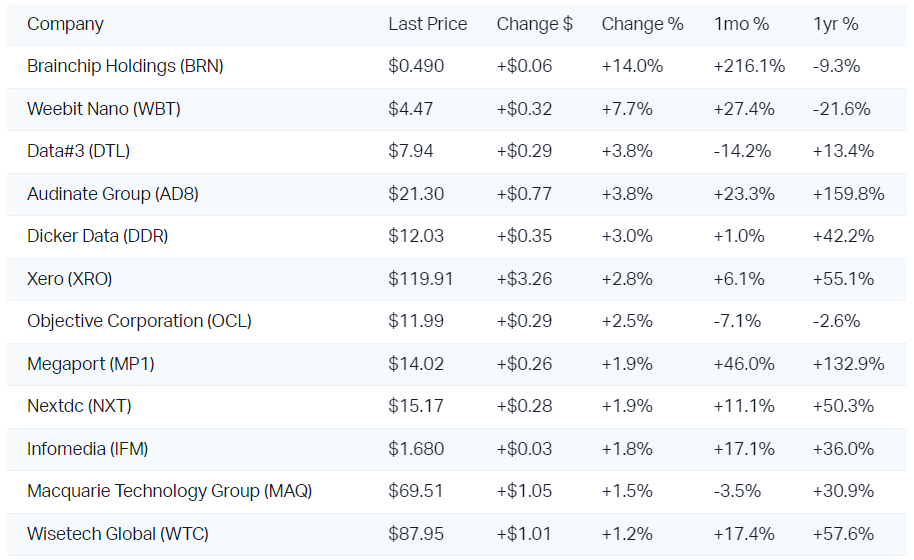Open Xero (XRO) stock details
This screenshot has height=560, width=914.
click(x=69, y=279)
